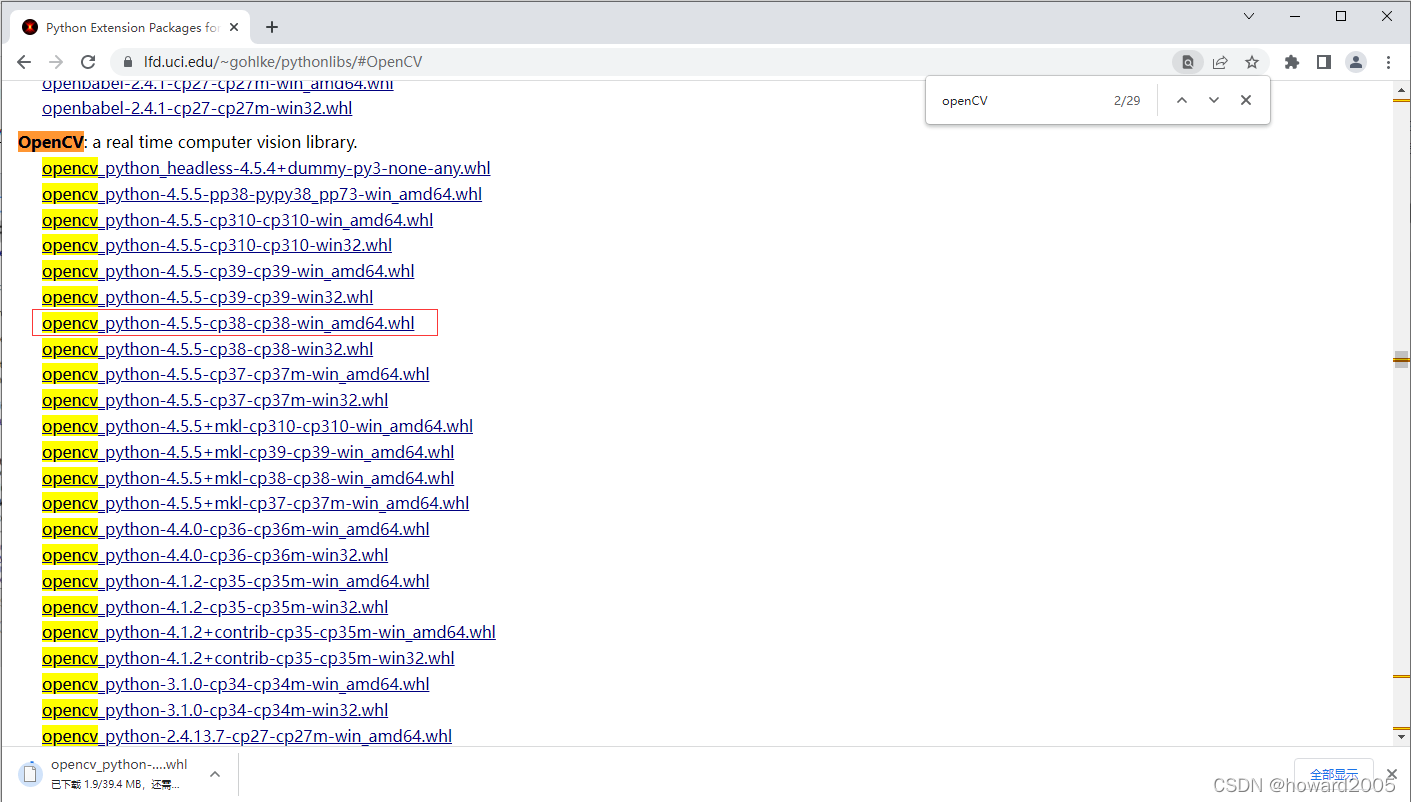The image size is (1411, 802).
Task: Open tab search chevron in title bar
Action: [1249, 16]
